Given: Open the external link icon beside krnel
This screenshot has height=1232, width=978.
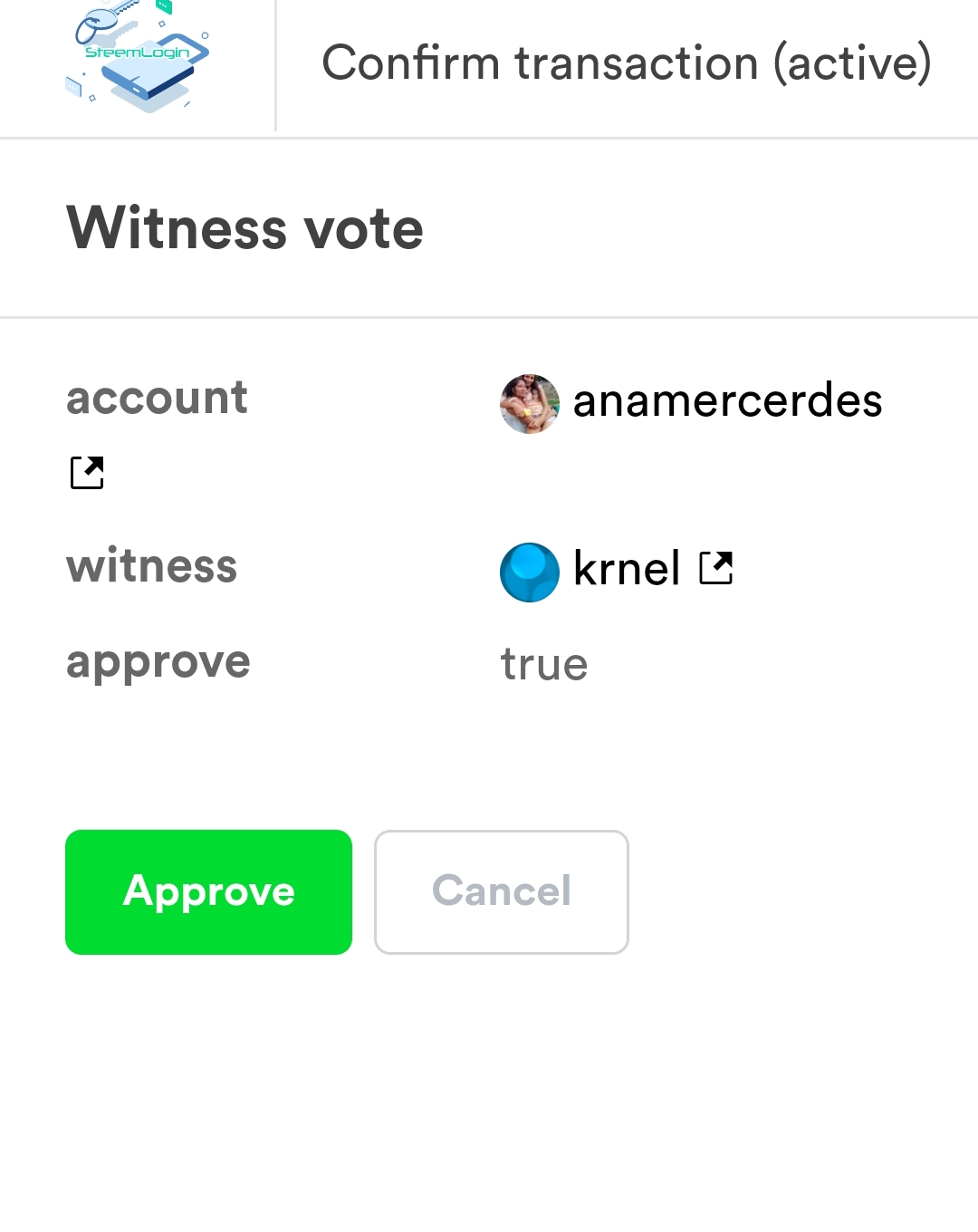Looking at the screenshot, I should click(715, 568).
